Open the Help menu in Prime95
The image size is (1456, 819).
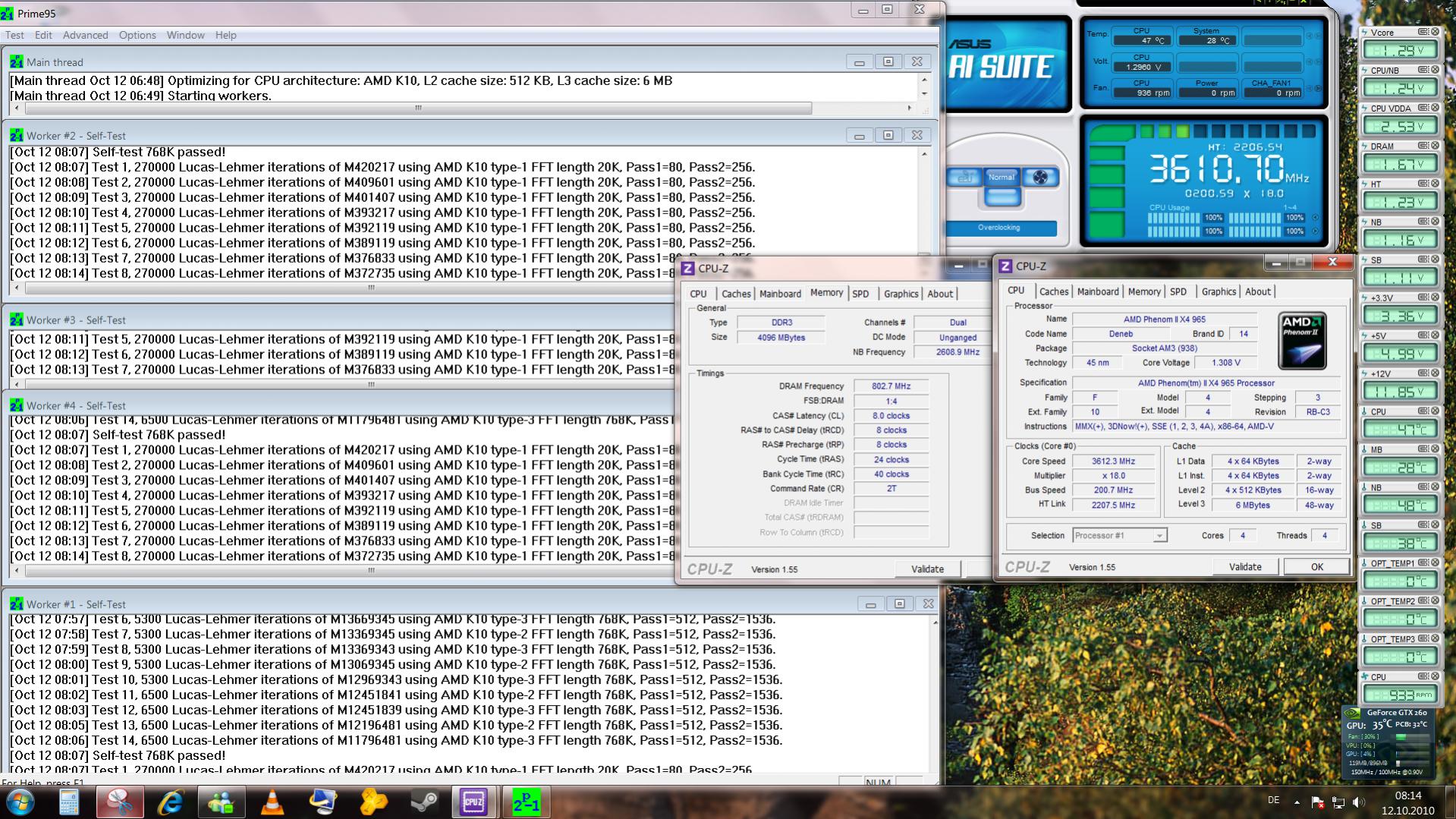tap(225, 35)
